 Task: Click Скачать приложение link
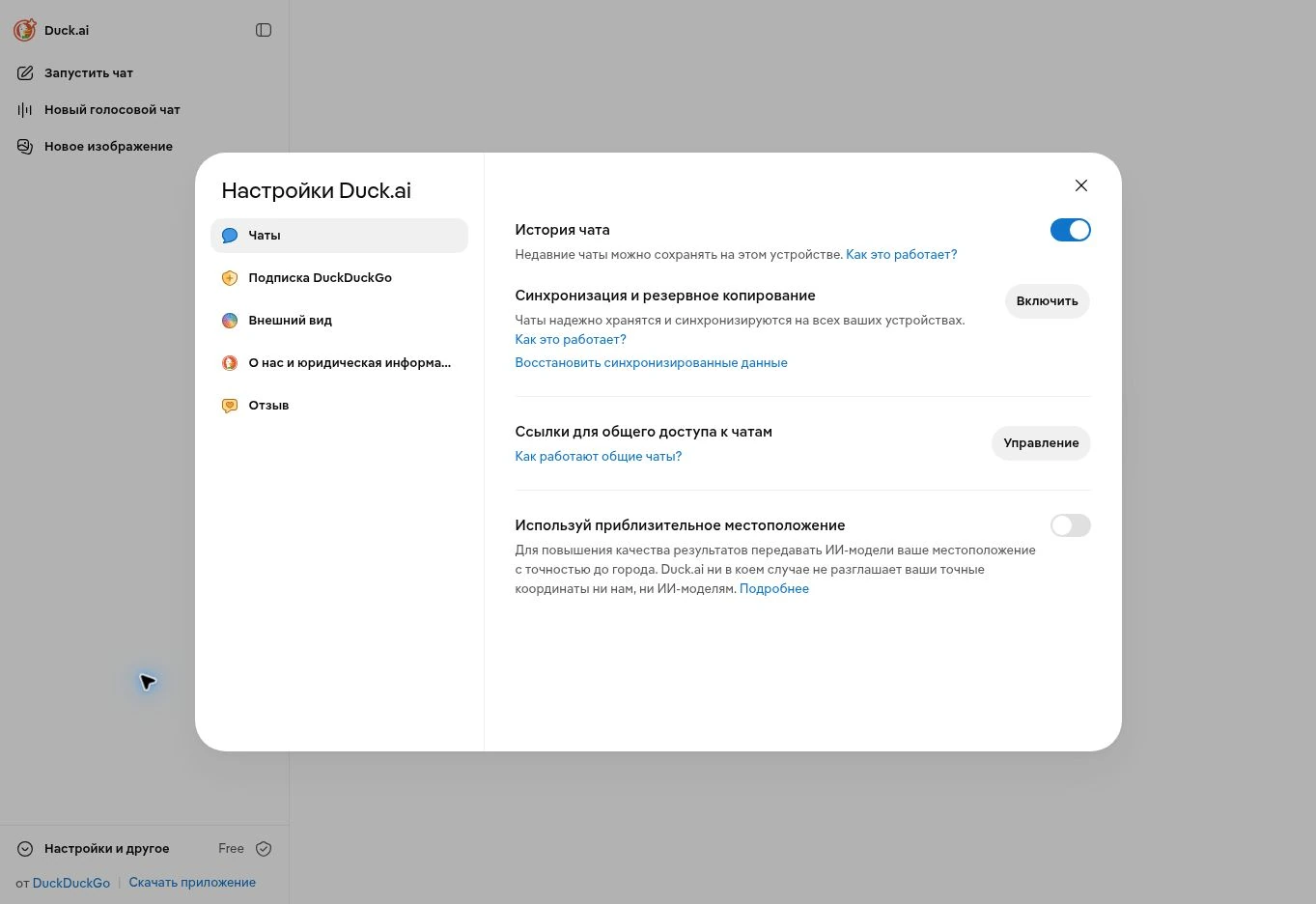point(192,882)
